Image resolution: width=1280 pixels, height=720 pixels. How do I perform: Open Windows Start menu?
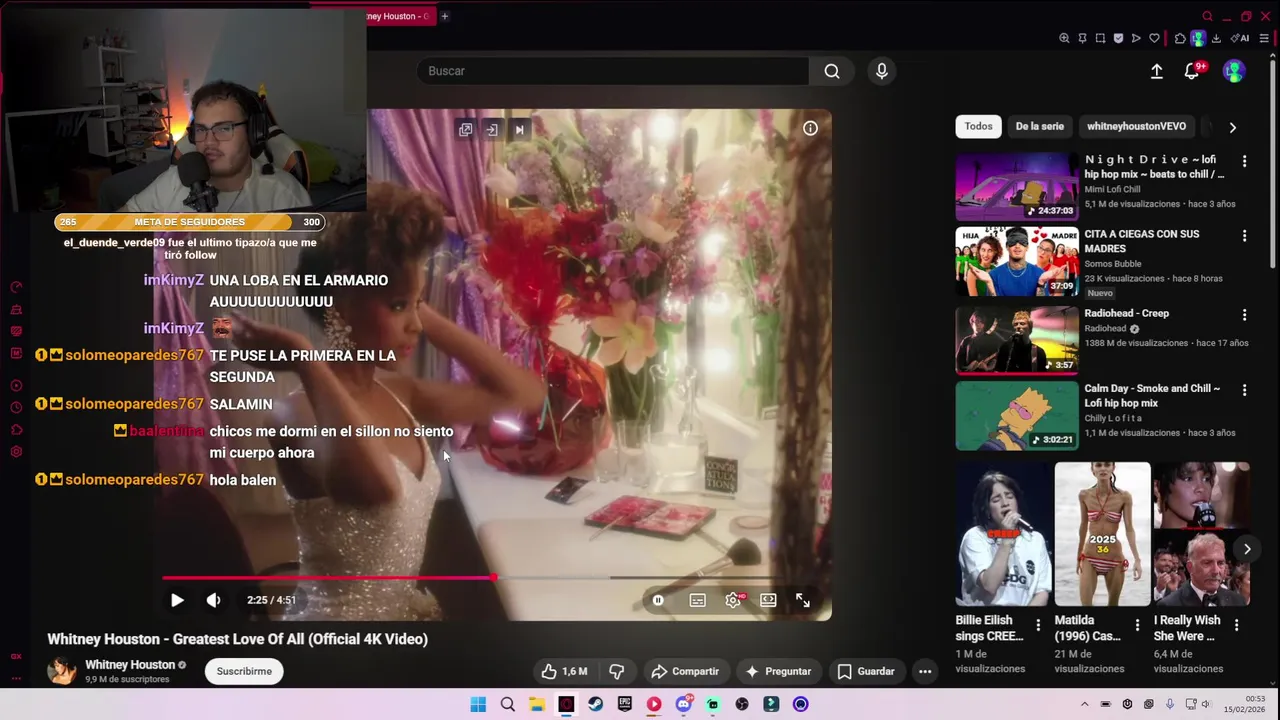[478, 704]
